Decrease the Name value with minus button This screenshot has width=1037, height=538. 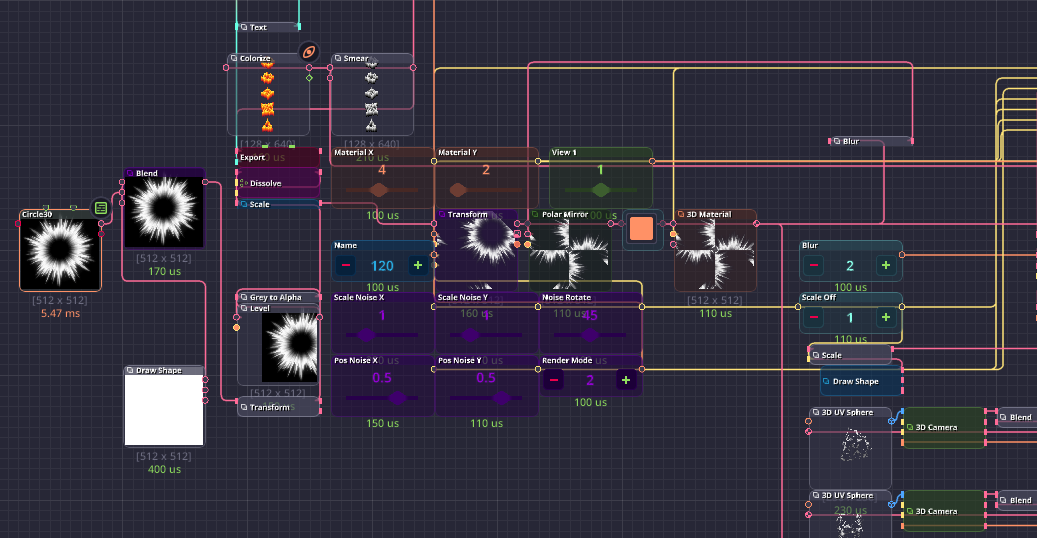pyautogui.click(x=345, y=265)
